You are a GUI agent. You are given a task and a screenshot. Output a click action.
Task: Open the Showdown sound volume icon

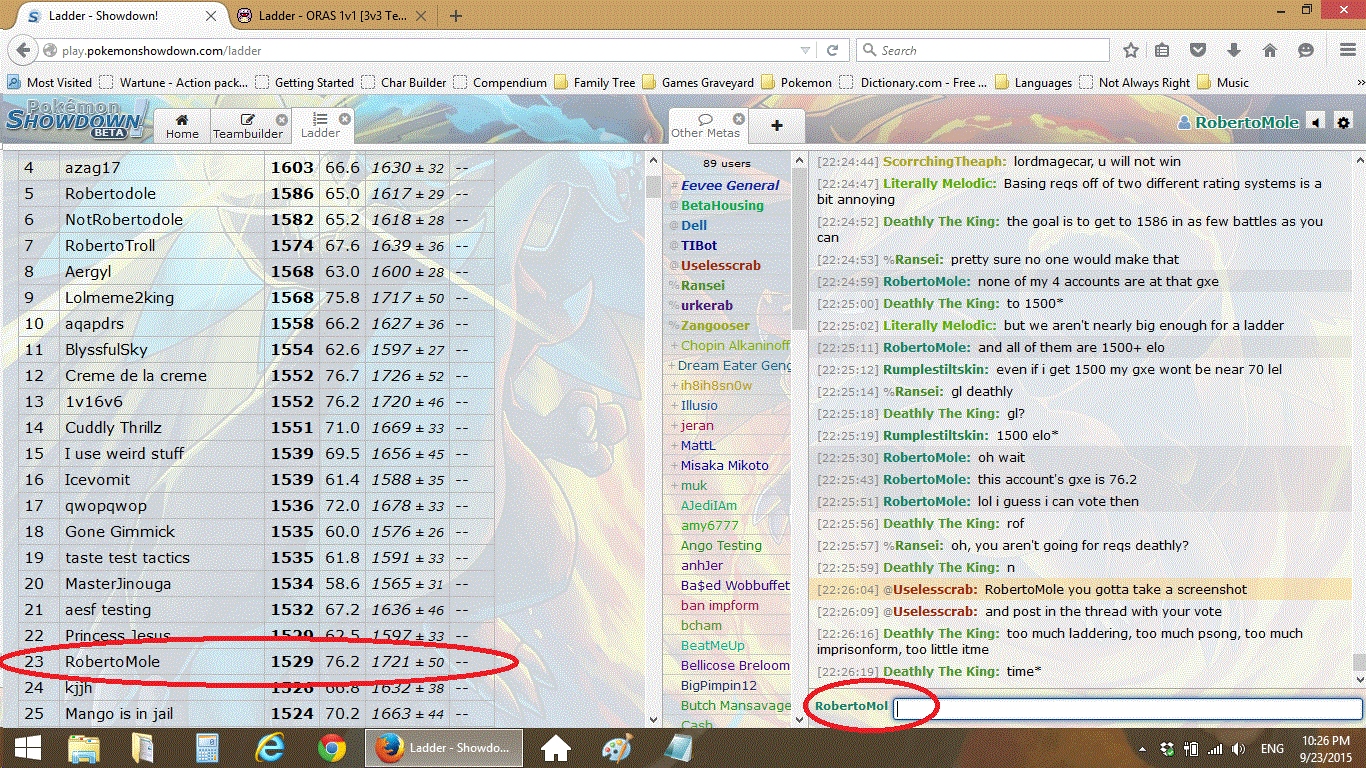click(1316, 122)
